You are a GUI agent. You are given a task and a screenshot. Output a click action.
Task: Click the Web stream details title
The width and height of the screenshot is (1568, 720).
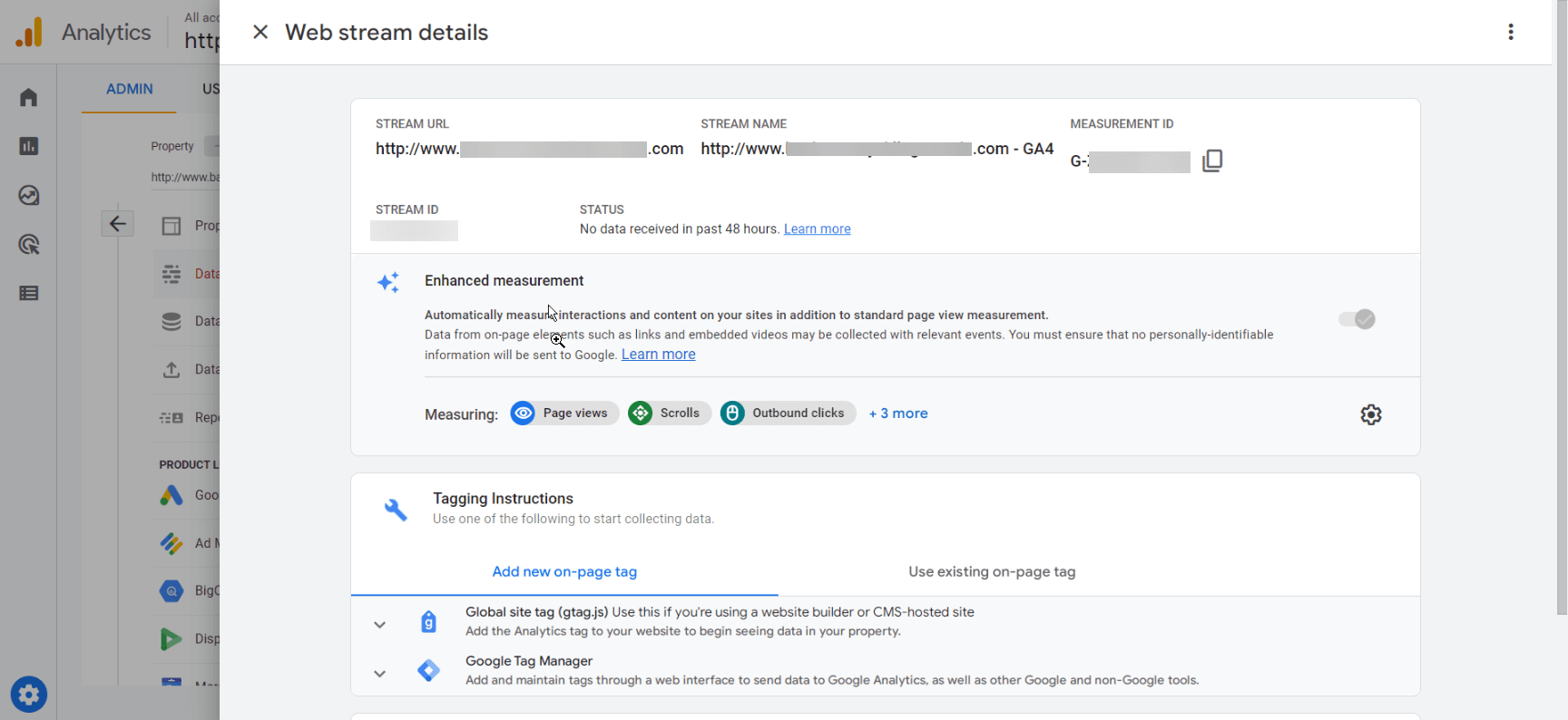387,33
